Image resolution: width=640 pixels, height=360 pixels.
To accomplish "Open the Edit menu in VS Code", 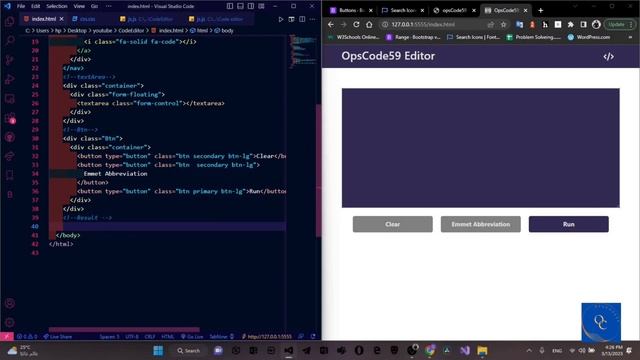I will 36,6.
